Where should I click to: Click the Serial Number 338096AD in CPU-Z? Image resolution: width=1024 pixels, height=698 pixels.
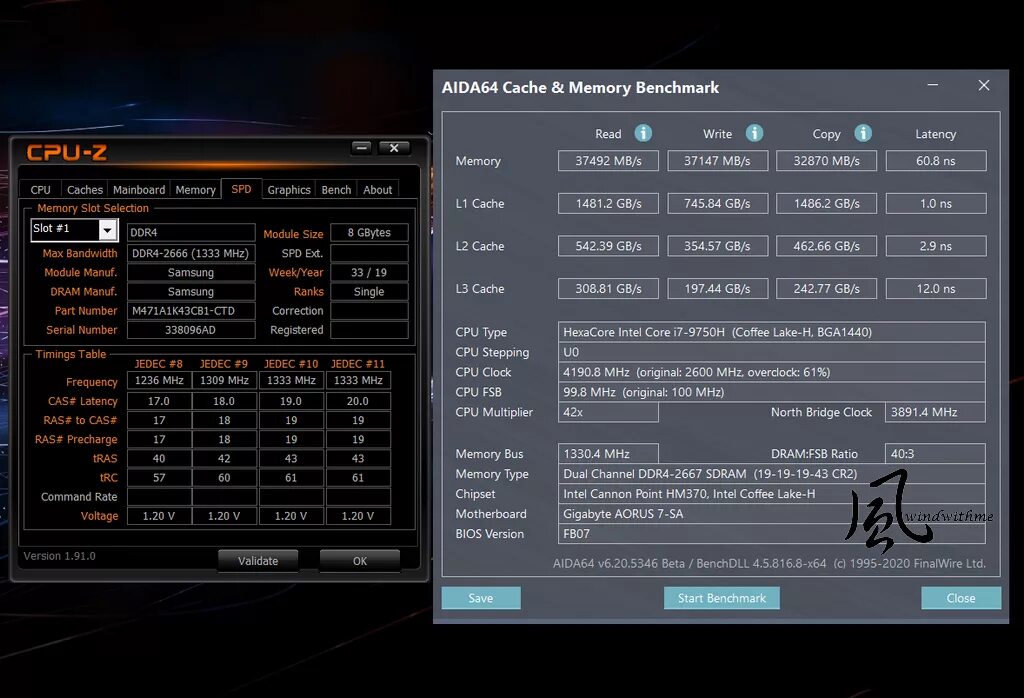tap(191, 330)
